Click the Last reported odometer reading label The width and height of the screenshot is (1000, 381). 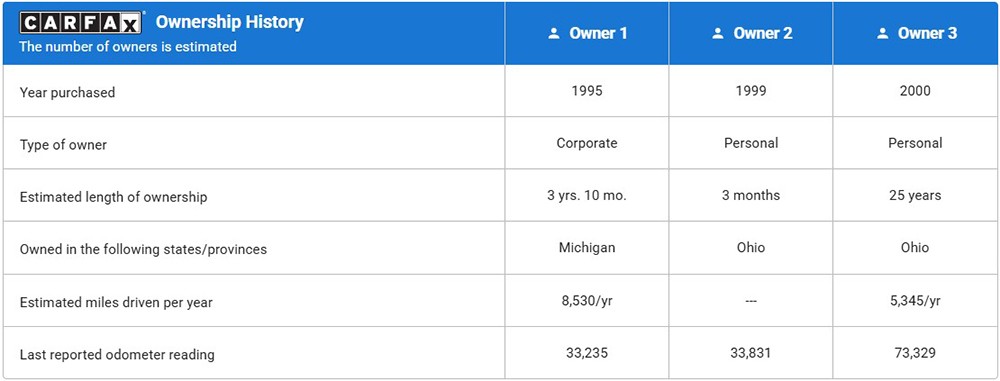[x=117, y=354]
